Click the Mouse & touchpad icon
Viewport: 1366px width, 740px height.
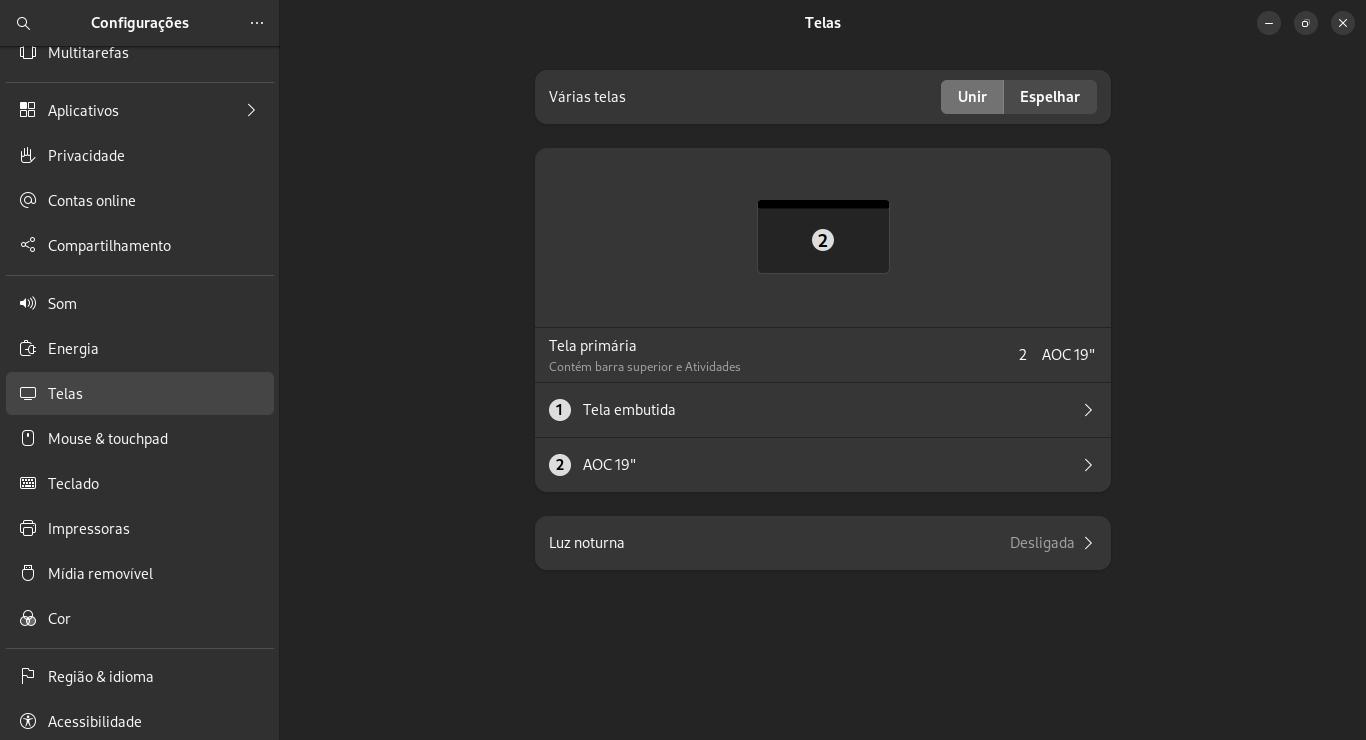coord(28,439)
